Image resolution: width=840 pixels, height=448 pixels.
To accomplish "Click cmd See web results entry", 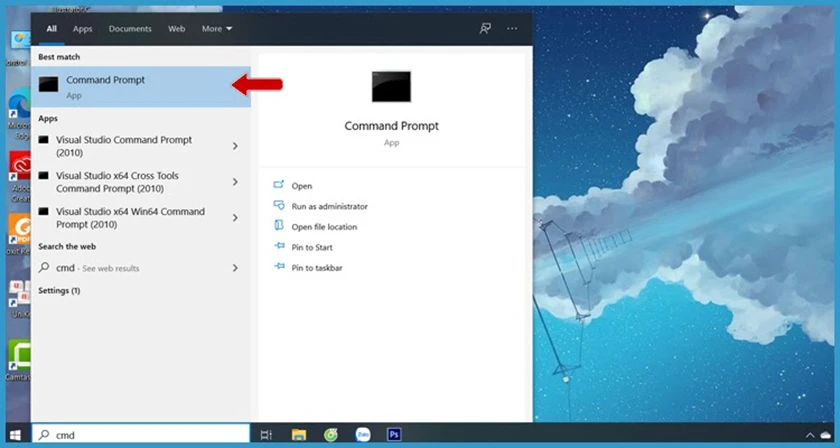I will (x=129, y=268).
